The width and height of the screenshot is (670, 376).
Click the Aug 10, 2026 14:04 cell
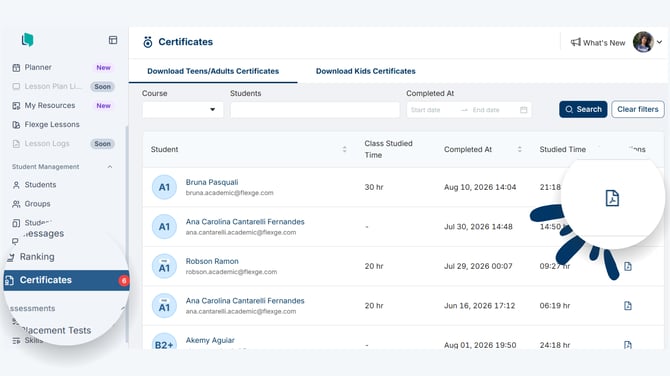pyautogui.click(x=480, y=187)
